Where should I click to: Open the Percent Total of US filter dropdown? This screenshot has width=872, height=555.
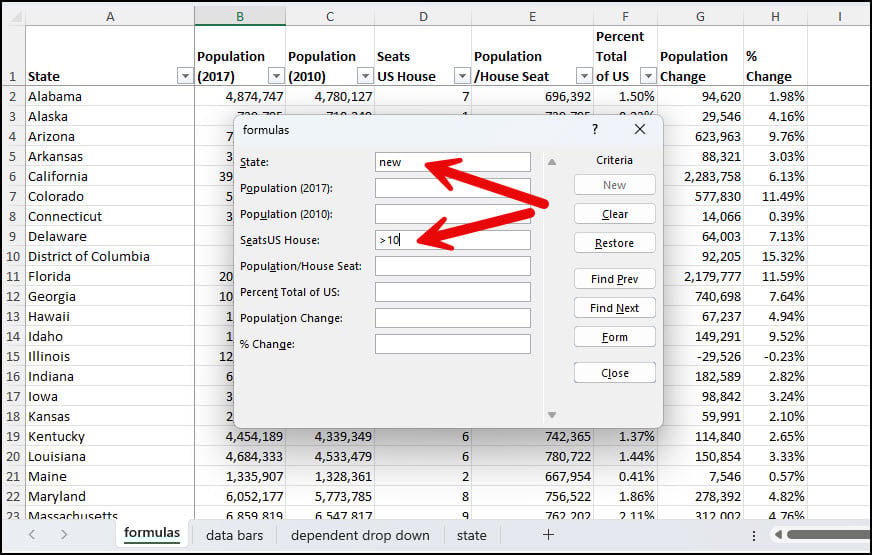(648, 76)
